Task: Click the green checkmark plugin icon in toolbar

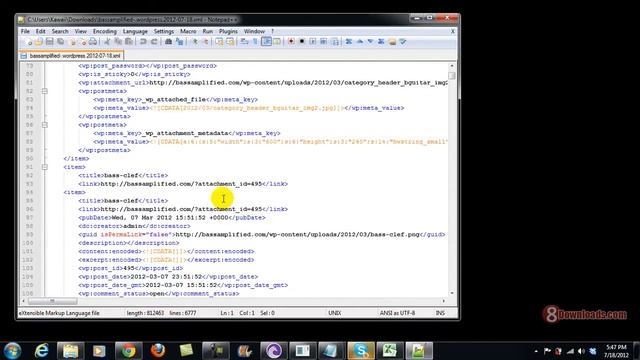Action: 403,42
